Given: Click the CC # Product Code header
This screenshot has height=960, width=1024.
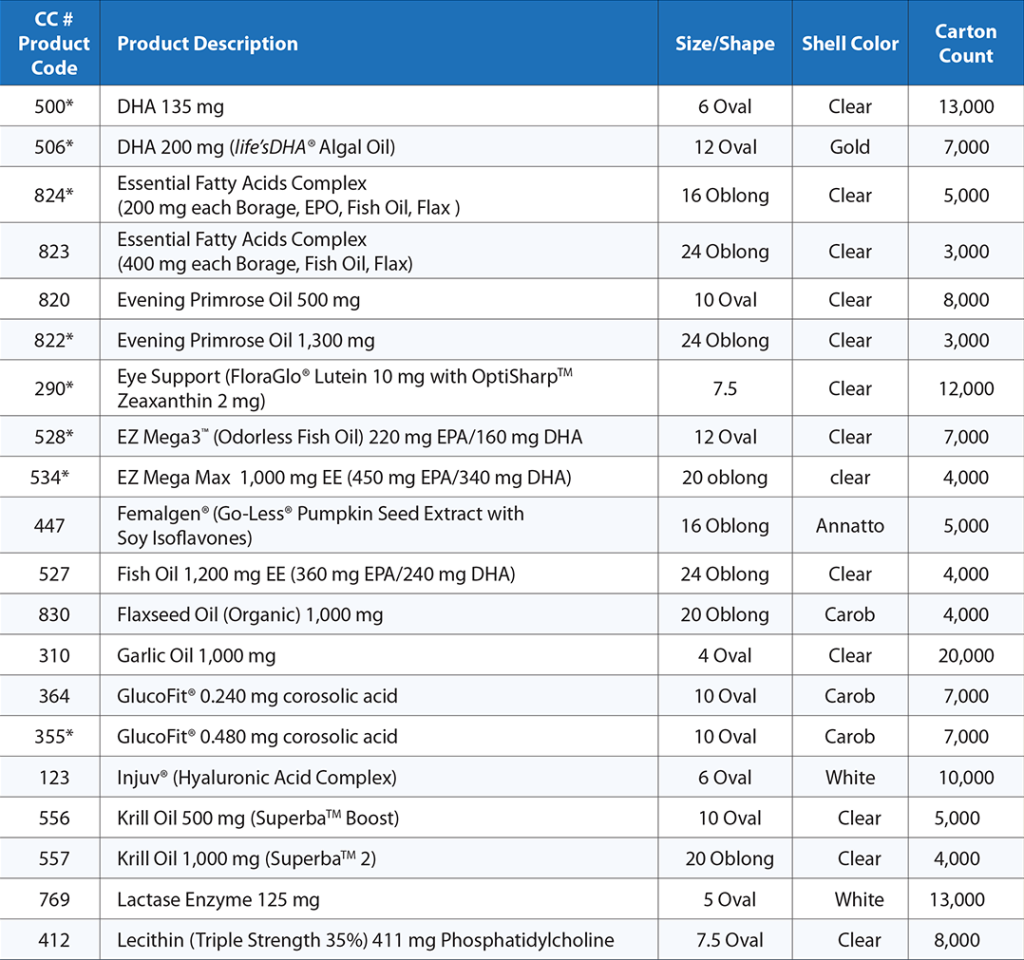Looking at the screenshot, I should (53, 44).
